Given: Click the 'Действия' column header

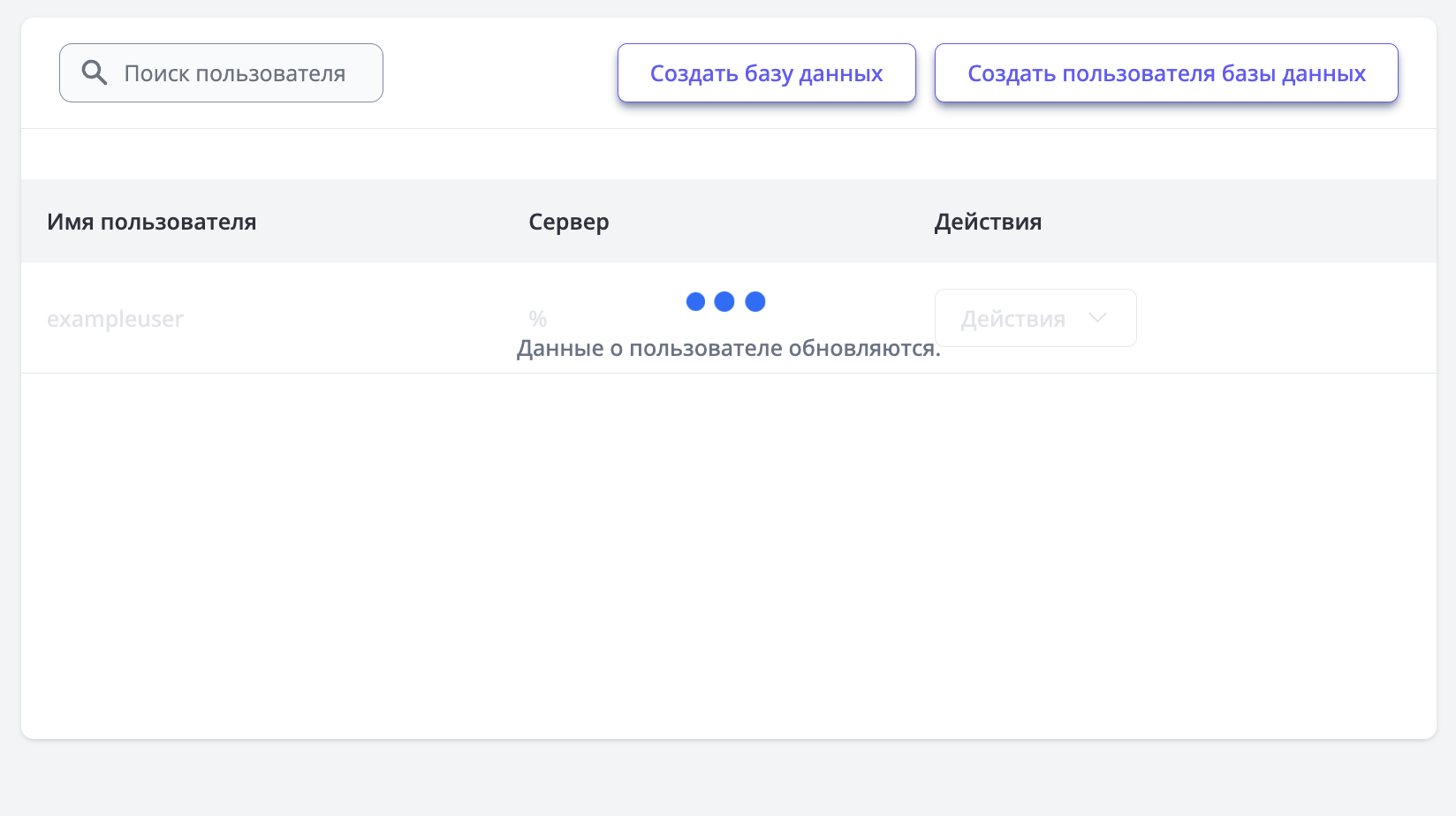Looking at the screenshot, I should [x=988, y=222].
